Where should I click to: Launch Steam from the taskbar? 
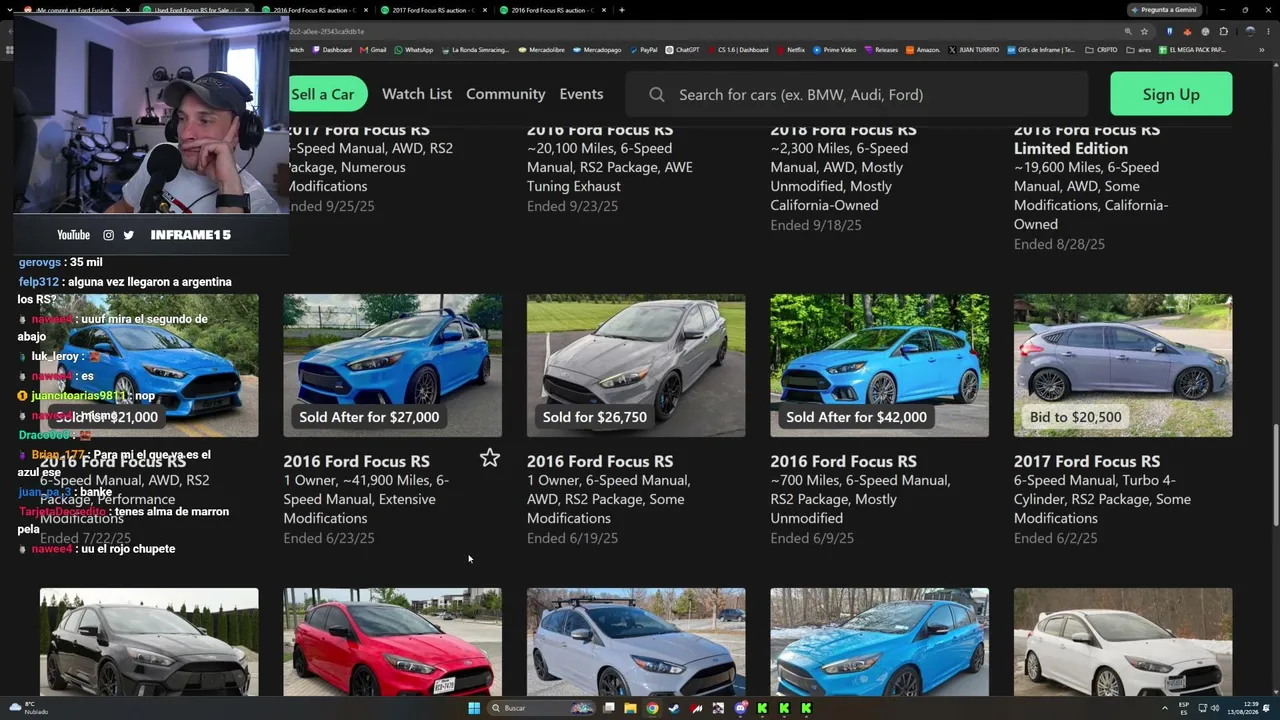(x=674, y=708)
